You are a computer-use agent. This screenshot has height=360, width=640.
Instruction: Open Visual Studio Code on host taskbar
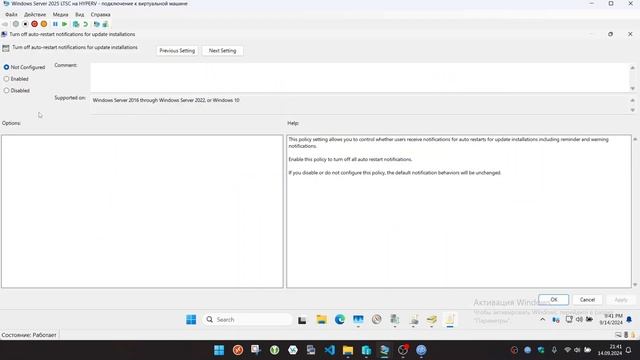pyautogui.click(x=329, y=350)
